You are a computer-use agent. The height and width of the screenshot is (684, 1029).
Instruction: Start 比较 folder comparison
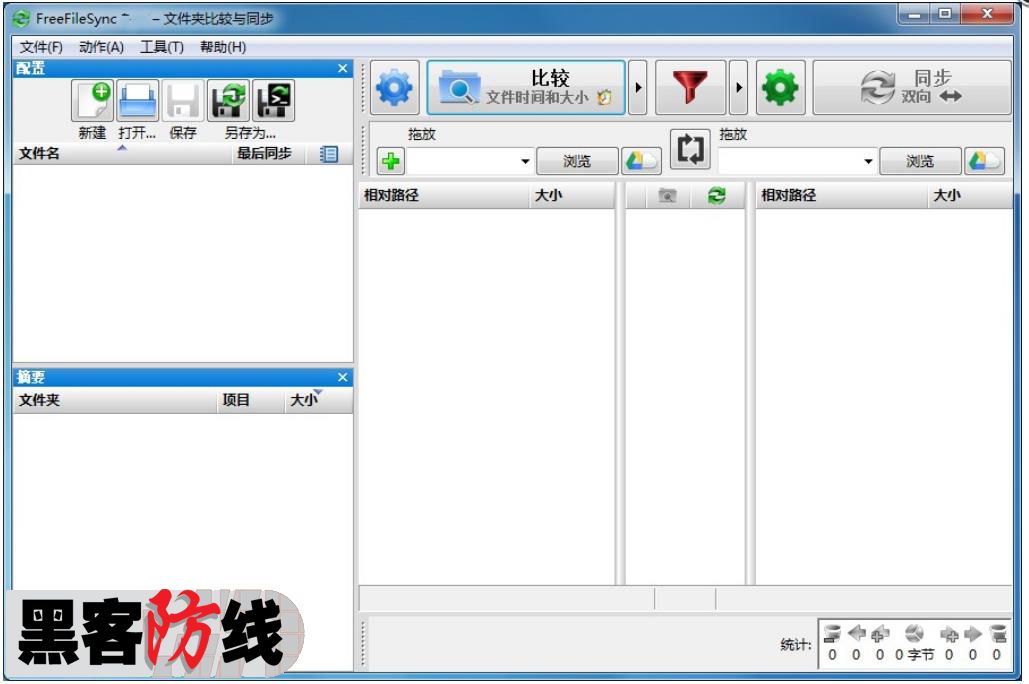526,87
